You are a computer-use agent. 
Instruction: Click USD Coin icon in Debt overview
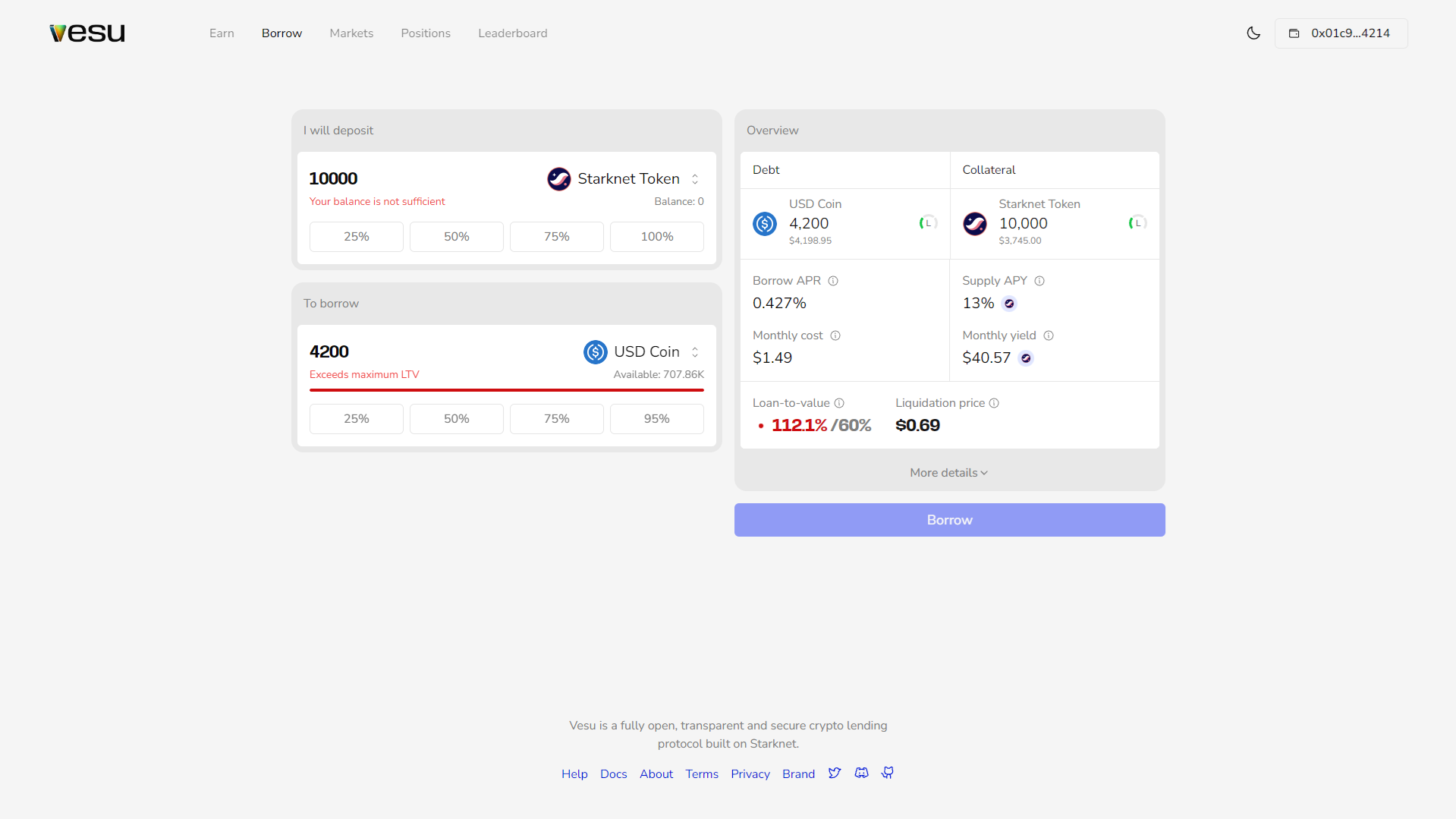point(765,224)
